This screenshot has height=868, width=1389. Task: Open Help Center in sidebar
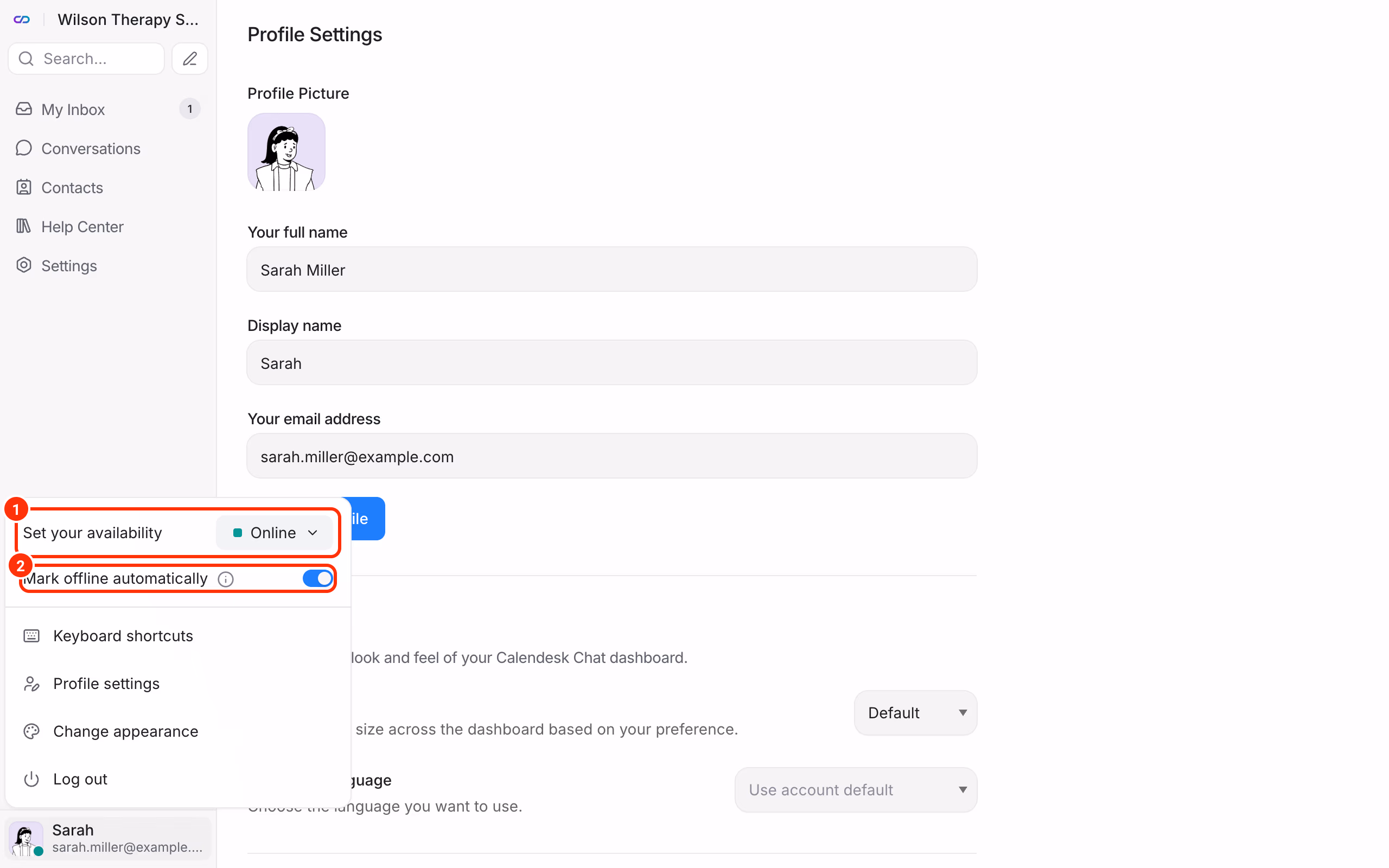point(108,226)
